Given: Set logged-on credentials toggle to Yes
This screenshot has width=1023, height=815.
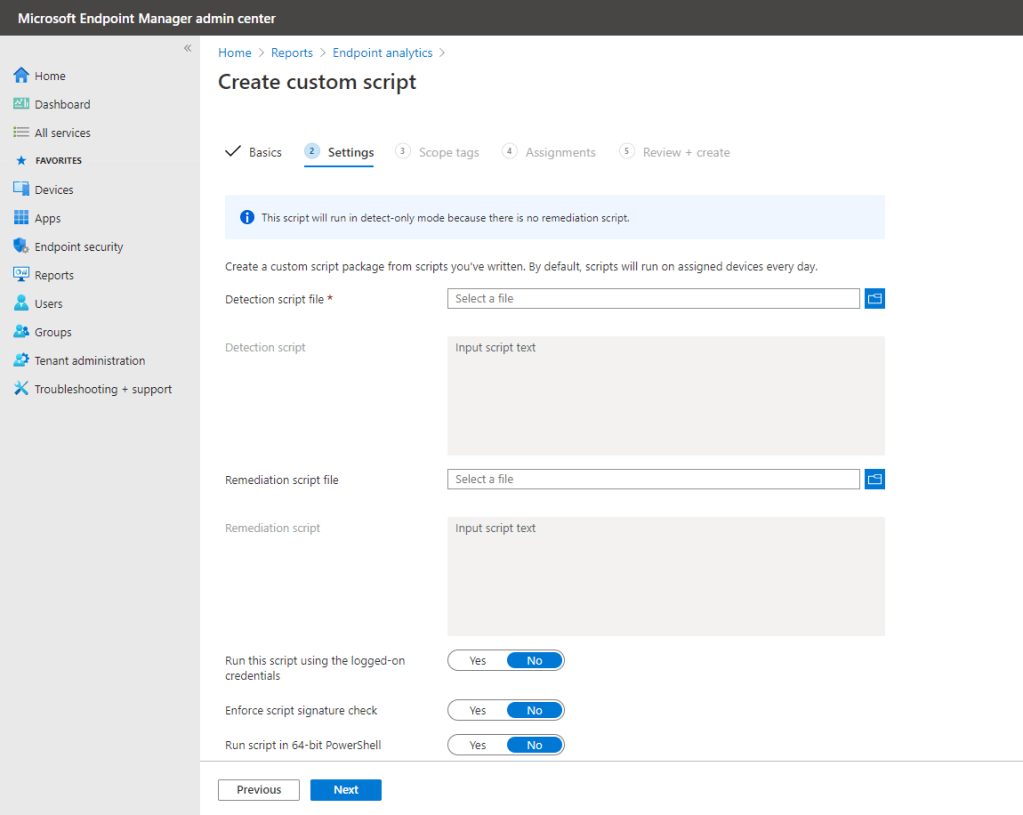Looking at the screenshot, I should 477,661.
